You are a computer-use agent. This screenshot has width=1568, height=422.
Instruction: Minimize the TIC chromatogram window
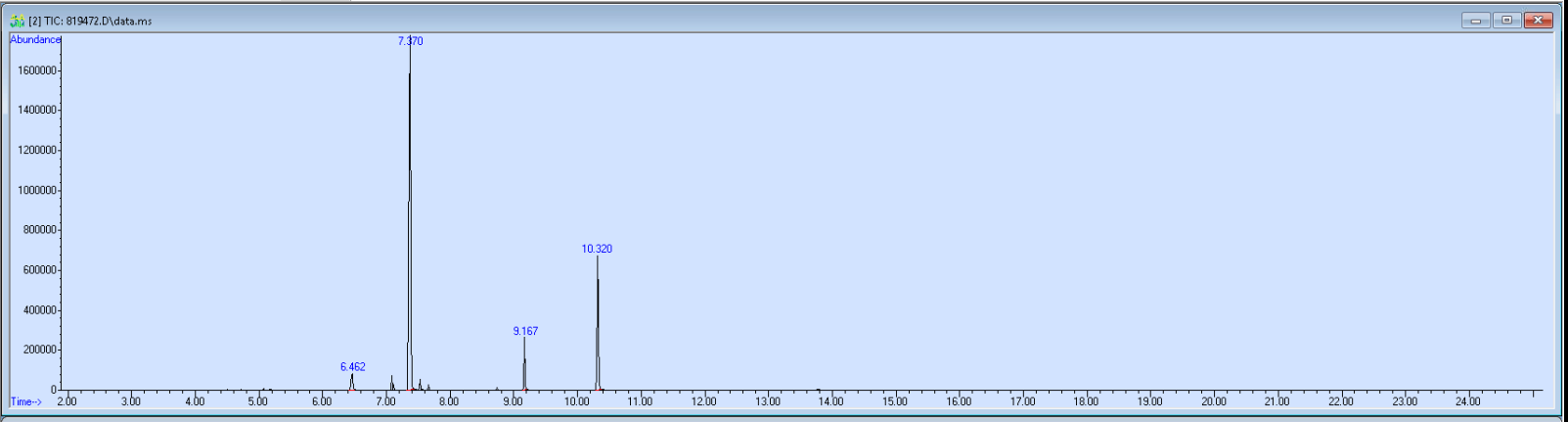point(1476,21)
